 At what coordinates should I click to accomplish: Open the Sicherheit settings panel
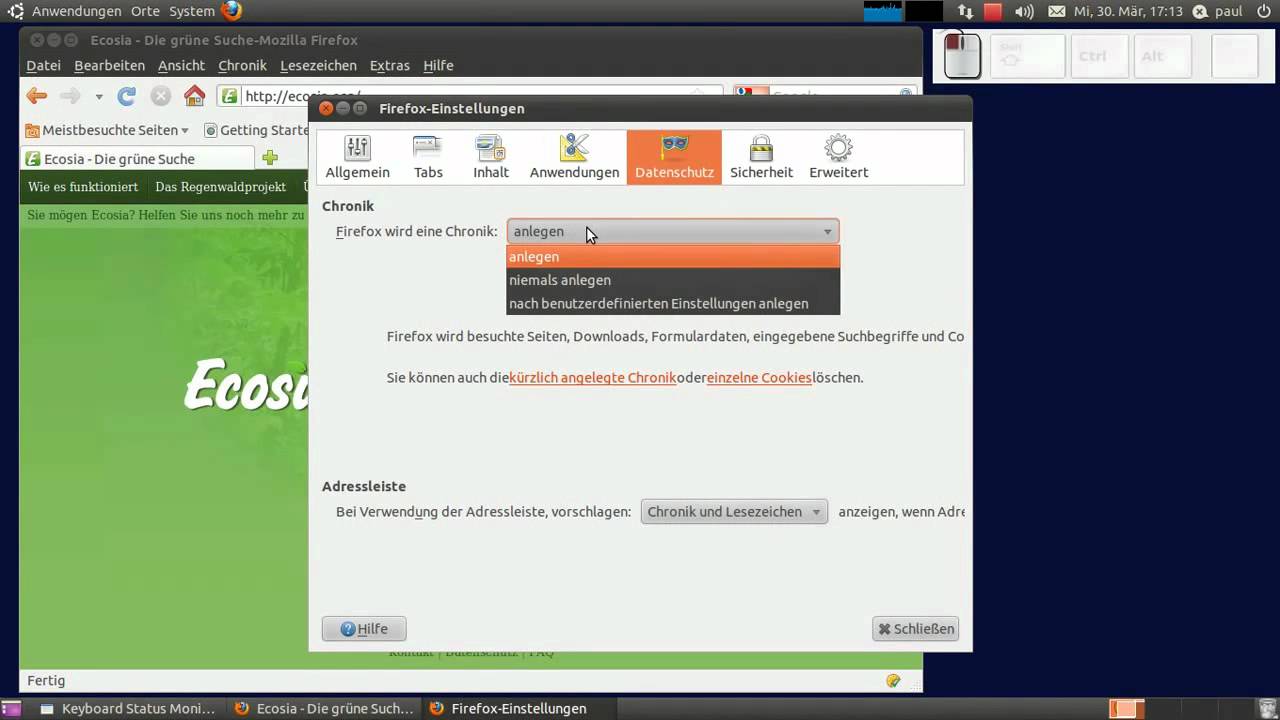click(x=761, y=157)
